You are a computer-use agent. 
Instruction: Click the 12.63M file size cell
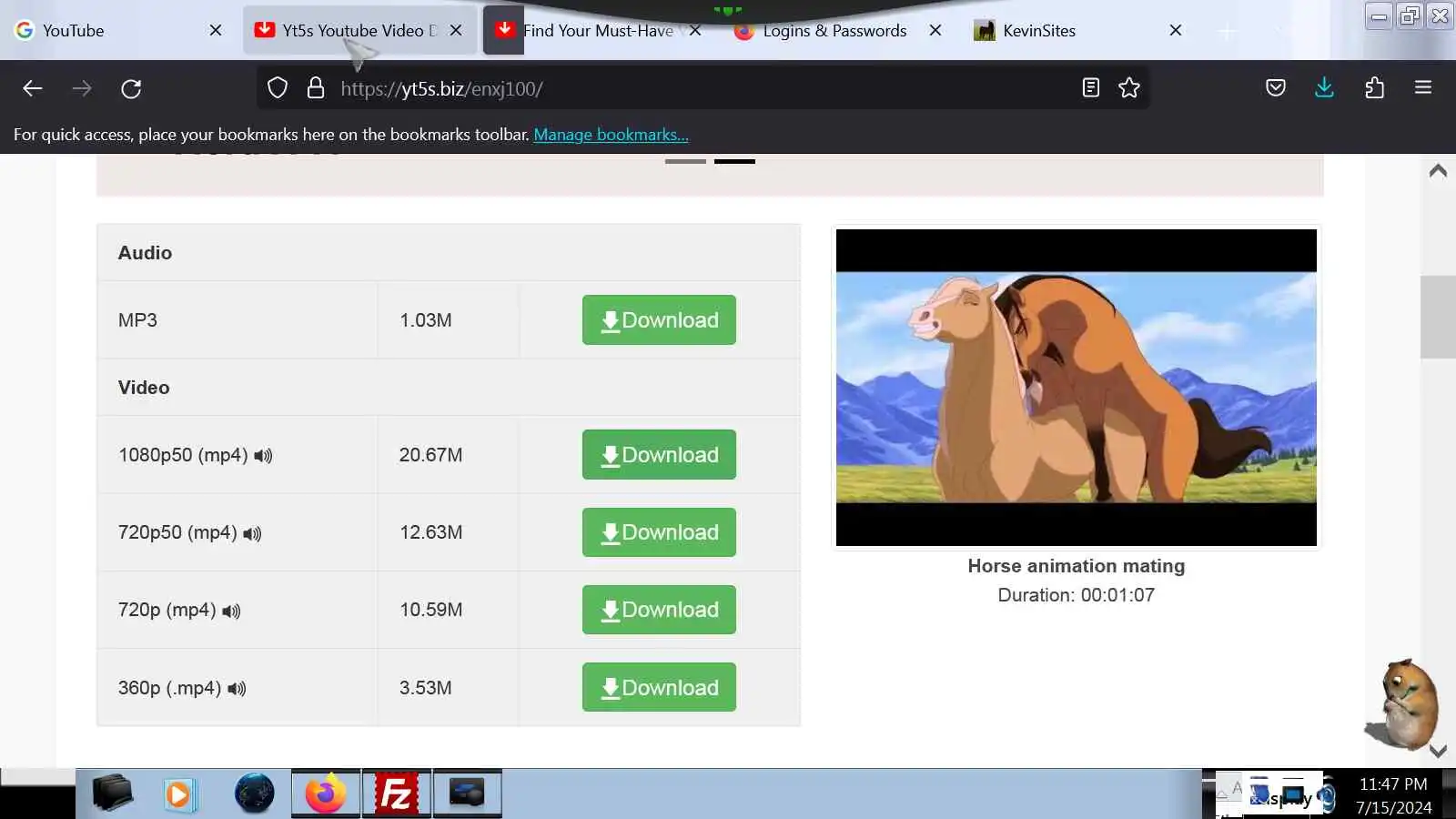(x=449, y=532)
